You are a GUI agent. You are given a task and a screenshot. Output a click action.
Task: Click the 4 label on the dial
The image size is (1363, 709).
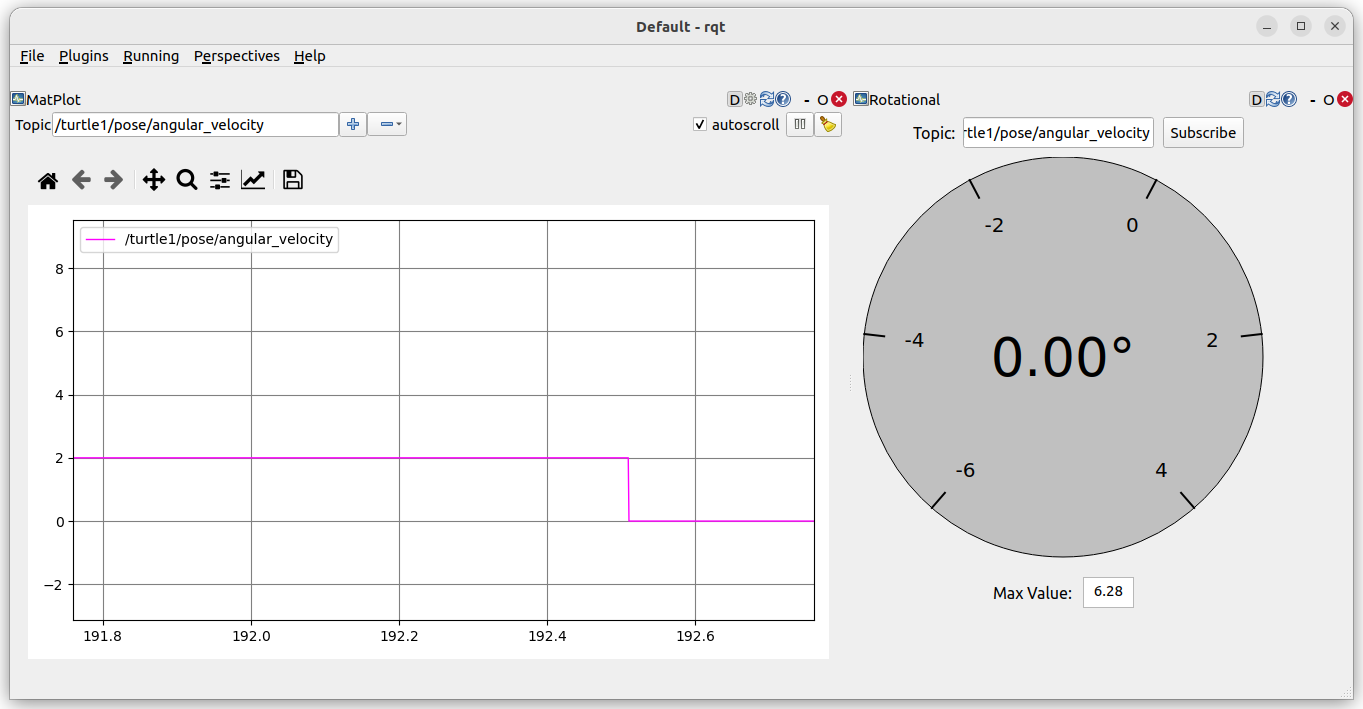(x=1161, y=470)
